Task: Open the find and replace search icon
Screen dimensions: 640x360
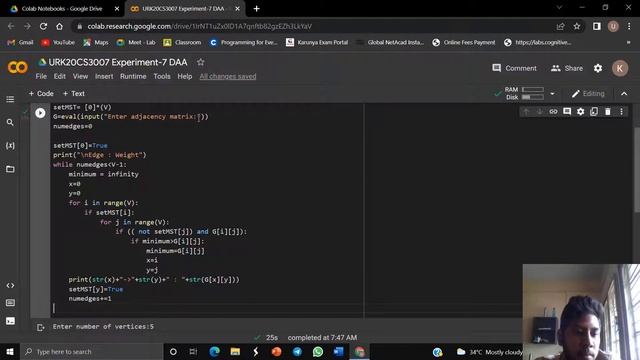Action: (10, 122)
